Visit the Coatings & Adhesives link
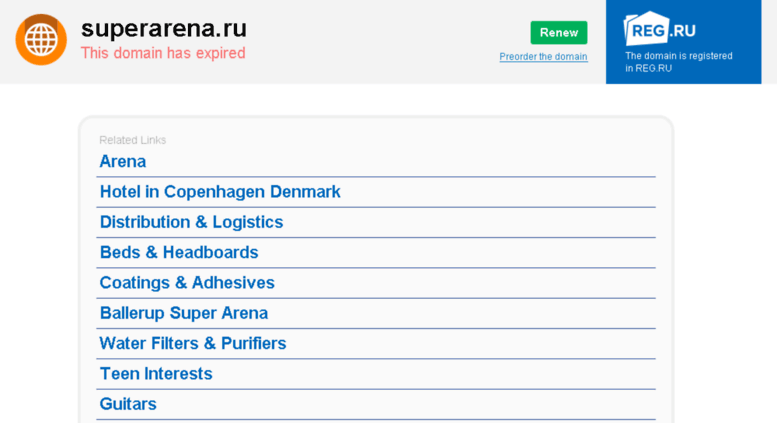 (187, 282)
